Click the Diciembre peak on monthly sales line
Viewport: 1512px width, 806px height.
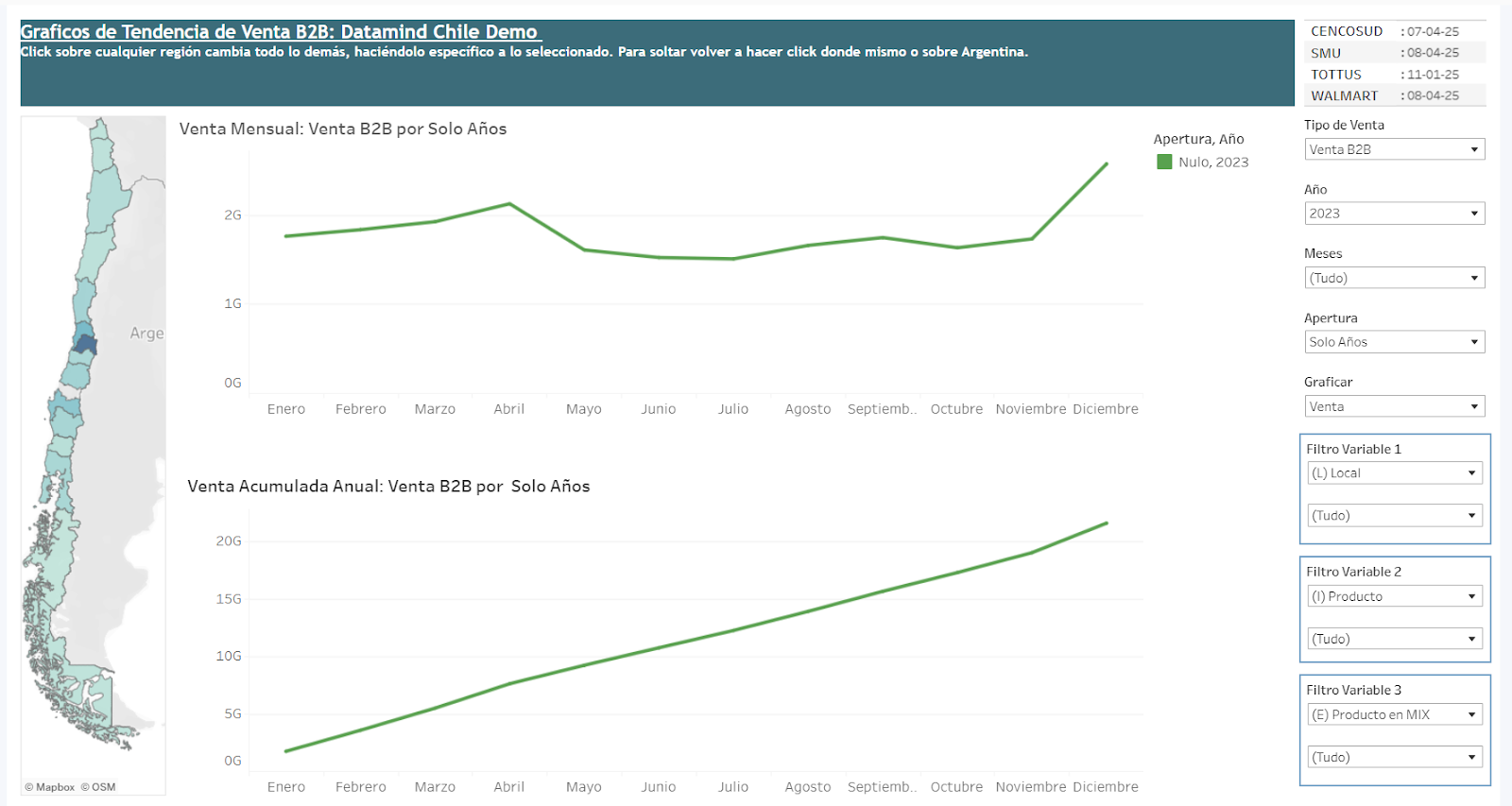click(x=1106, y=164)
